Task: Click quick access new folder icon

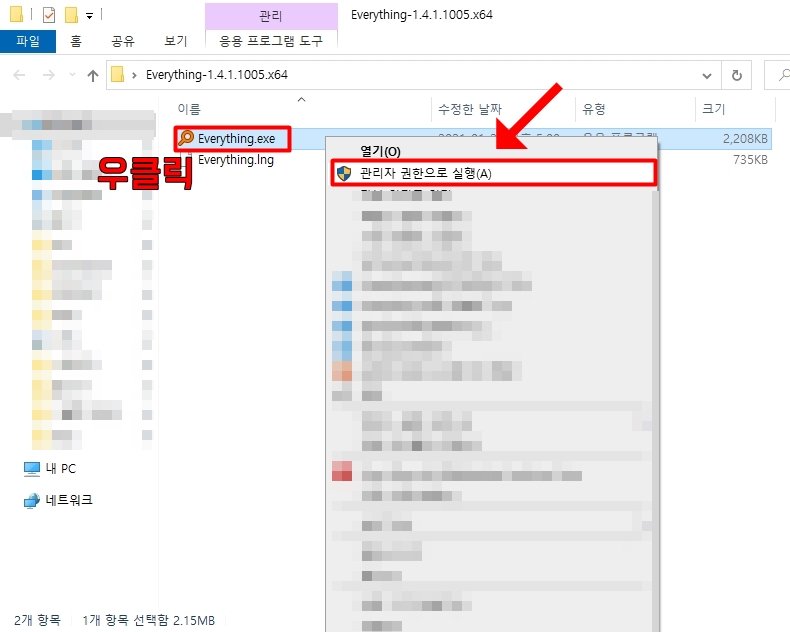Action: 71,15
